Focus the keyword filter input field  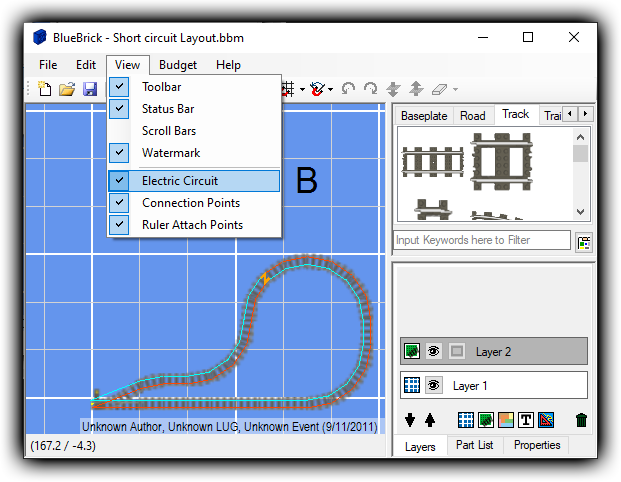coord(482,240)
